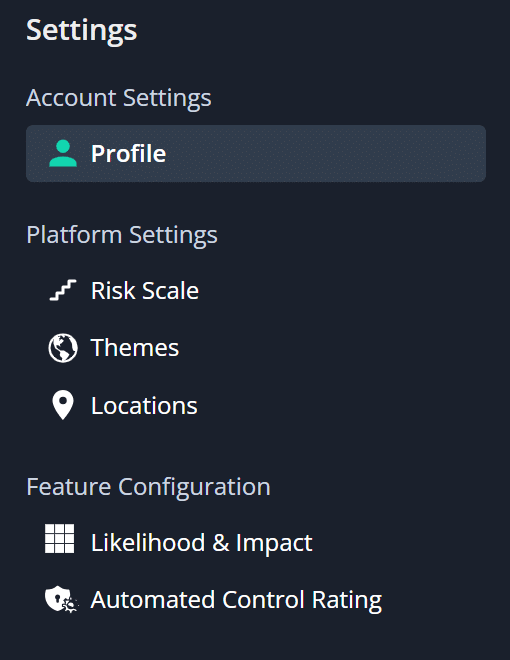Click the Feature Configuration section header

pos(148,487)
